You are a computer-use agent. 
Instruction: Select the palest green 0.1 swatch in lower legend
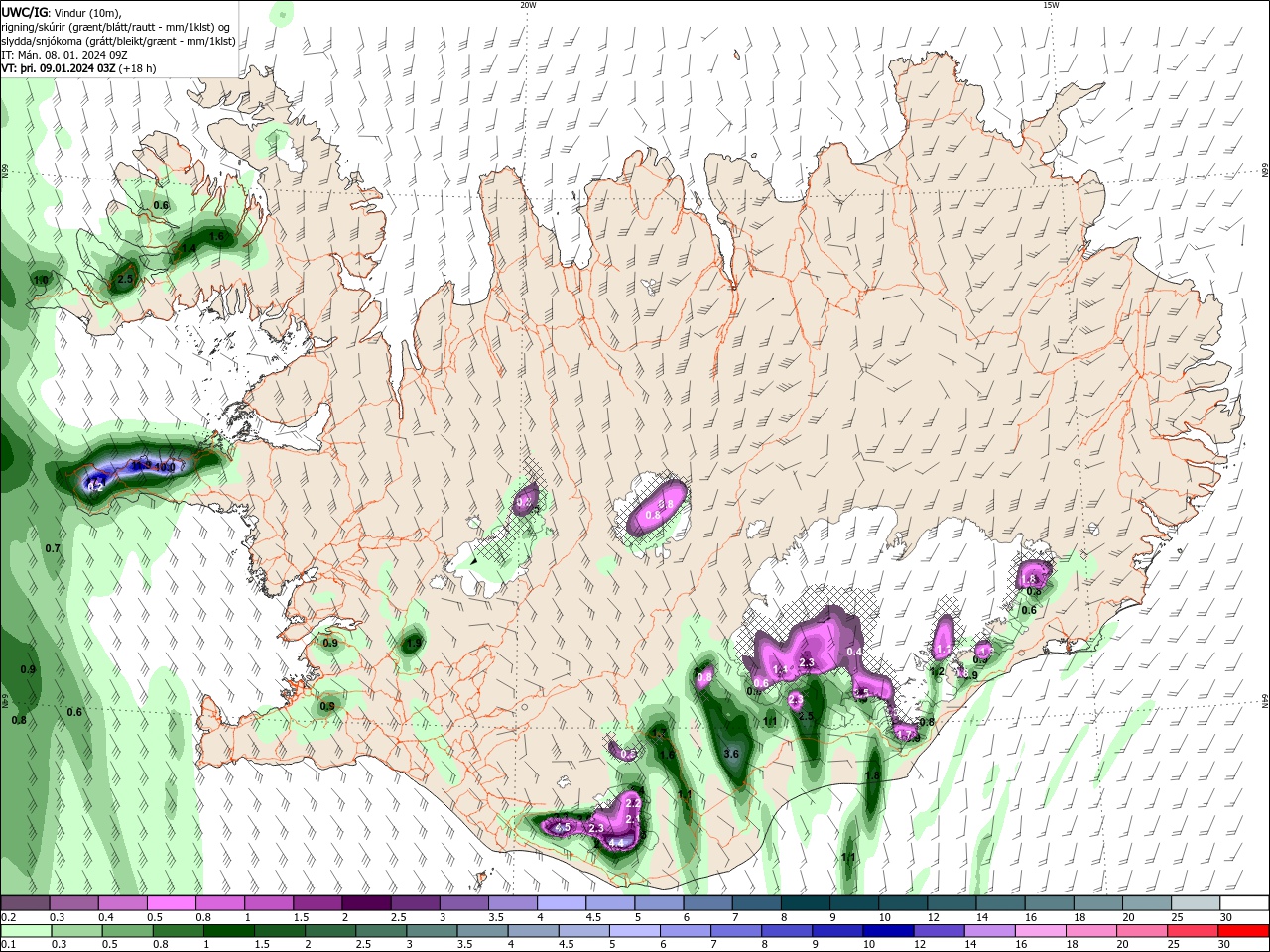click(26, 931)
